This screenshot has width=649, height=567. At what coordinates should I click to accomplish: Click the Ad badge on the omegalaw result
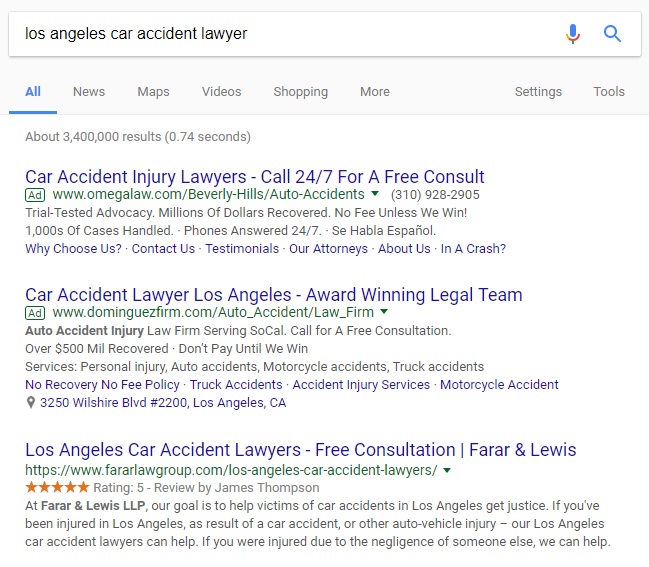(35, 195)
